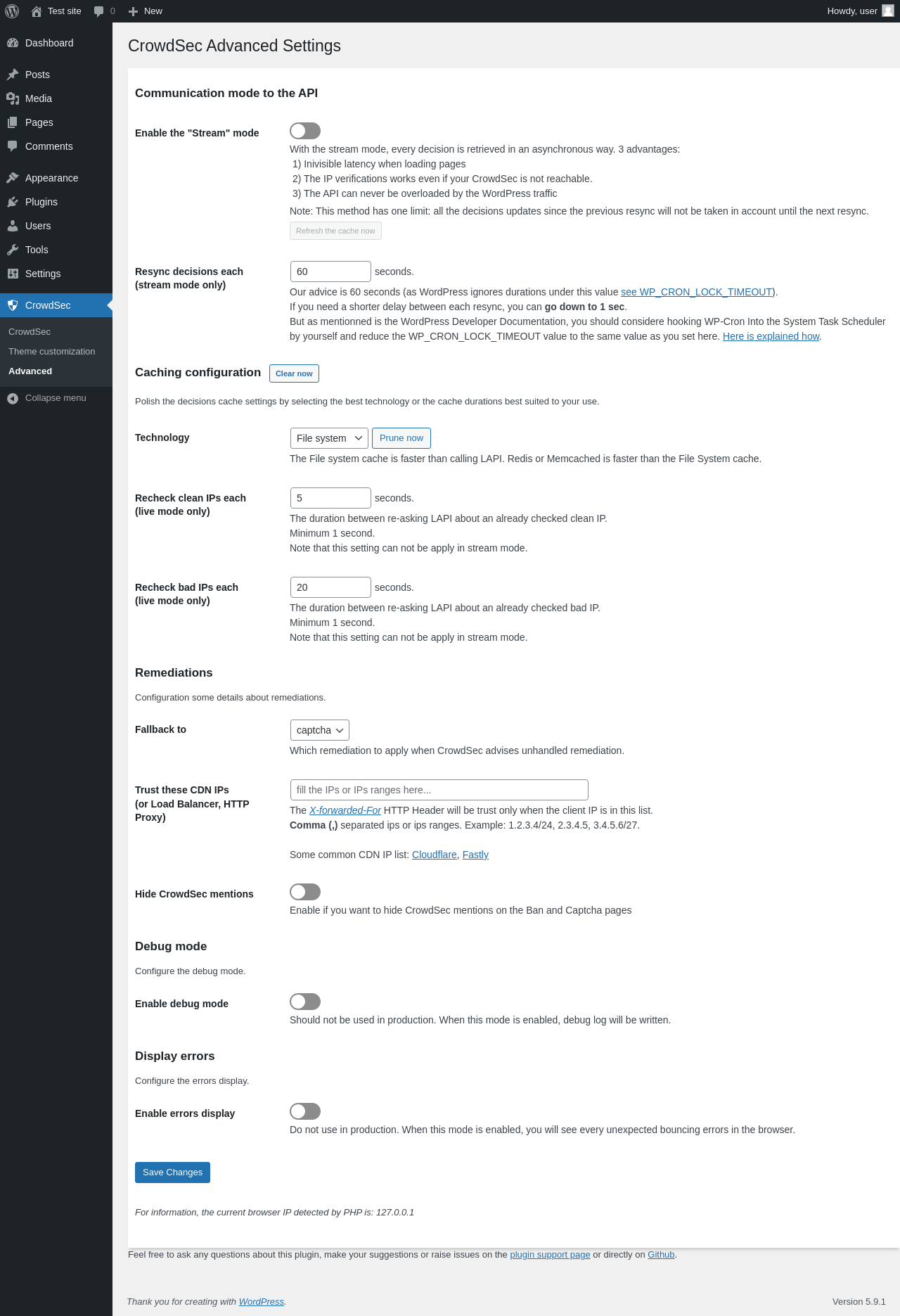
Task: Open the Technology File system dropdown
Action: tap(329, 438)
